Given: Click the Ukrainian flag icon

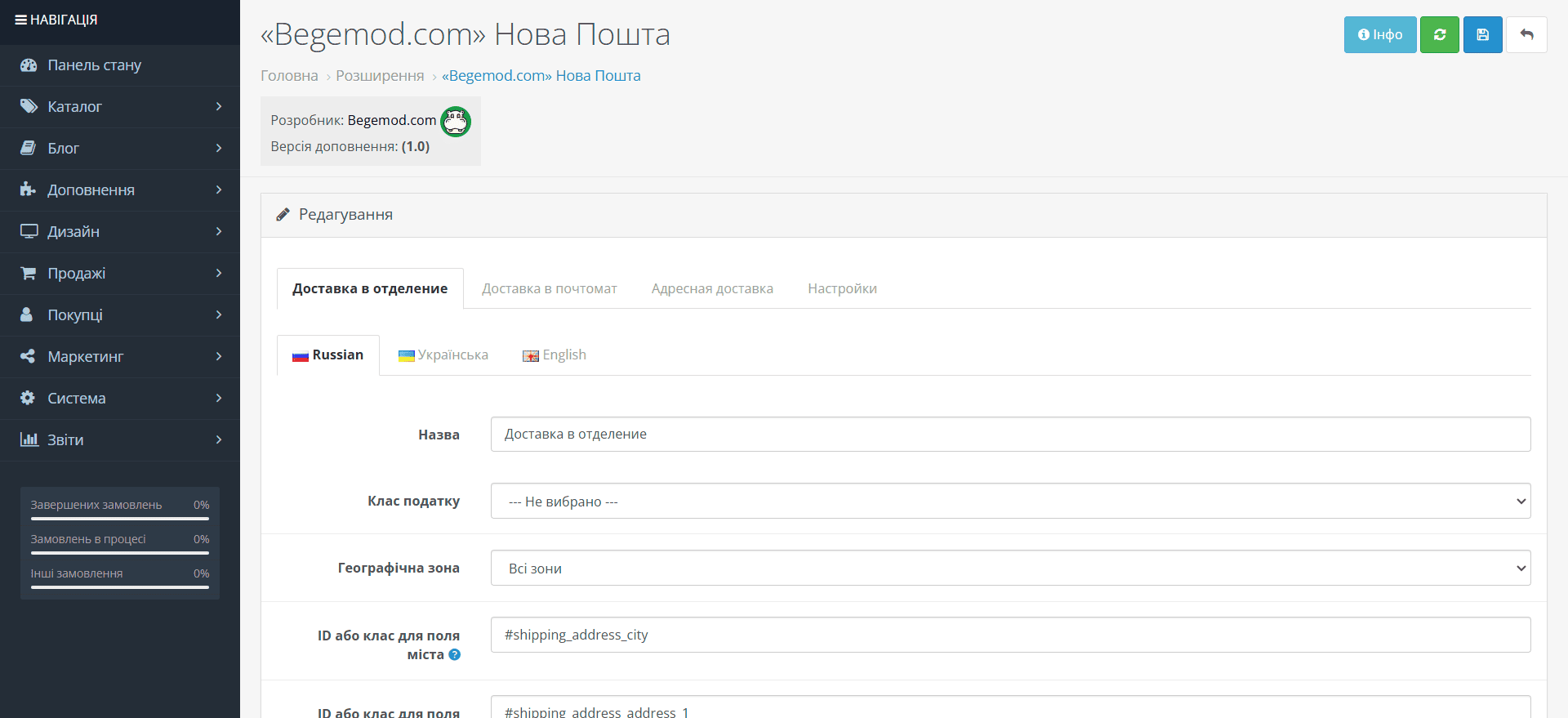Looking at the screenshot, I should tap(407, 356).
